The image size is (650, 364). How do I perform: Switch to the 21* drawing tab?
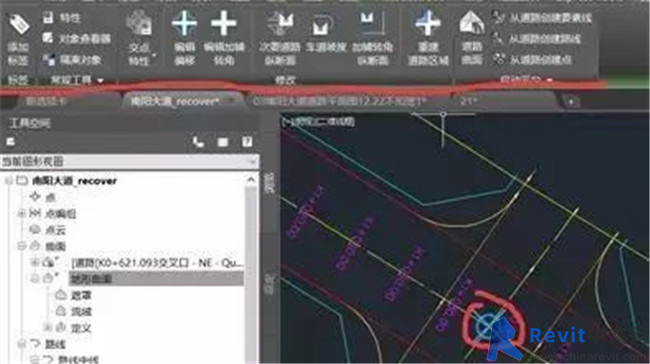pos(468,101)
